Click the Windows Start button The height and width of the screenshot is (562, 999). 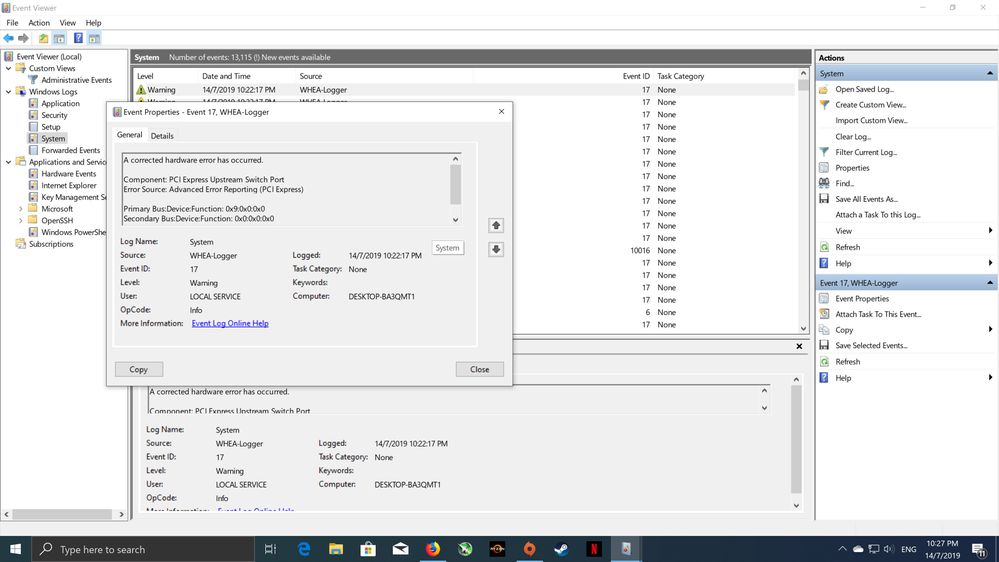coord(15,549)
